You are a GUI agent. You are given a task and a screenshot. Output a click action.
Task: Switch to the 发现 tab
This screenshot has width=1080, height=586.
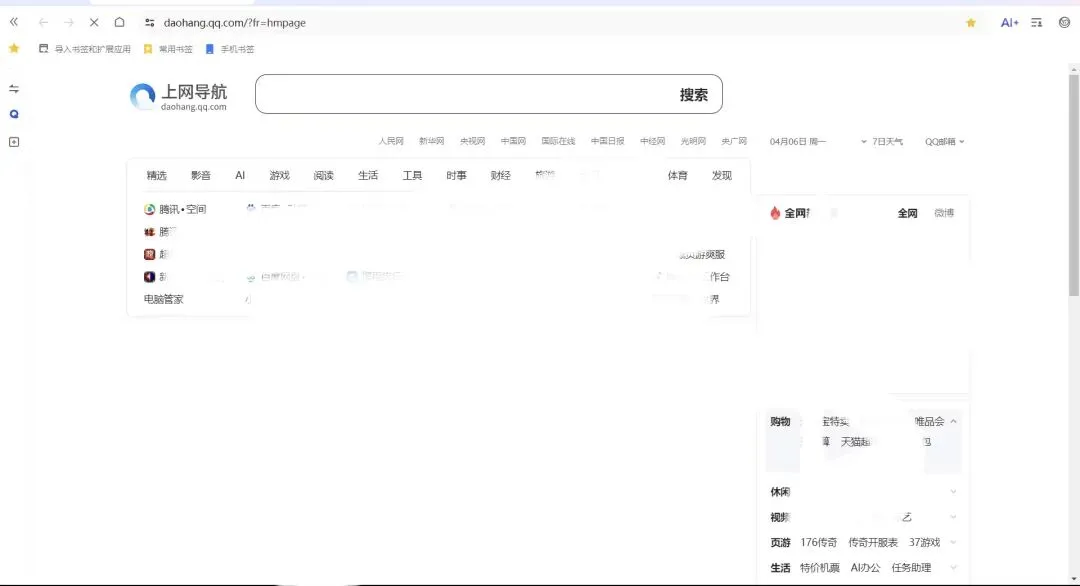point(721,176)
